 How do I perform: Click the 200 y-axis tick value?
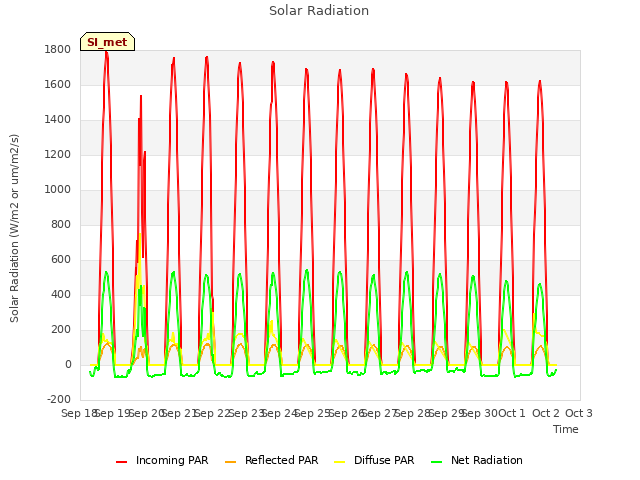coord(61,330)
